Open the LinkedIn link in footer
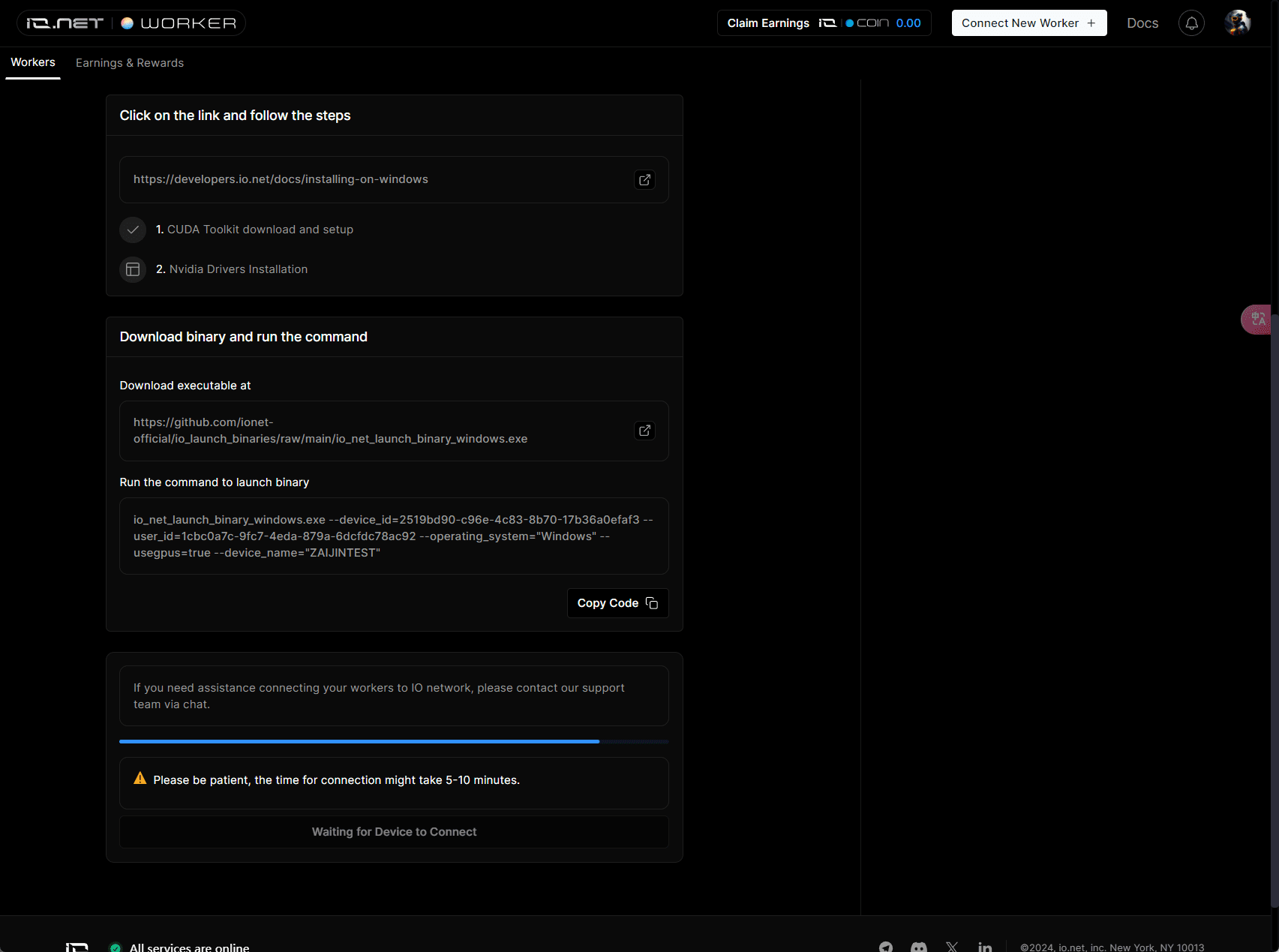Screen dimensions: 1279x952 click(x=985, y=947)
